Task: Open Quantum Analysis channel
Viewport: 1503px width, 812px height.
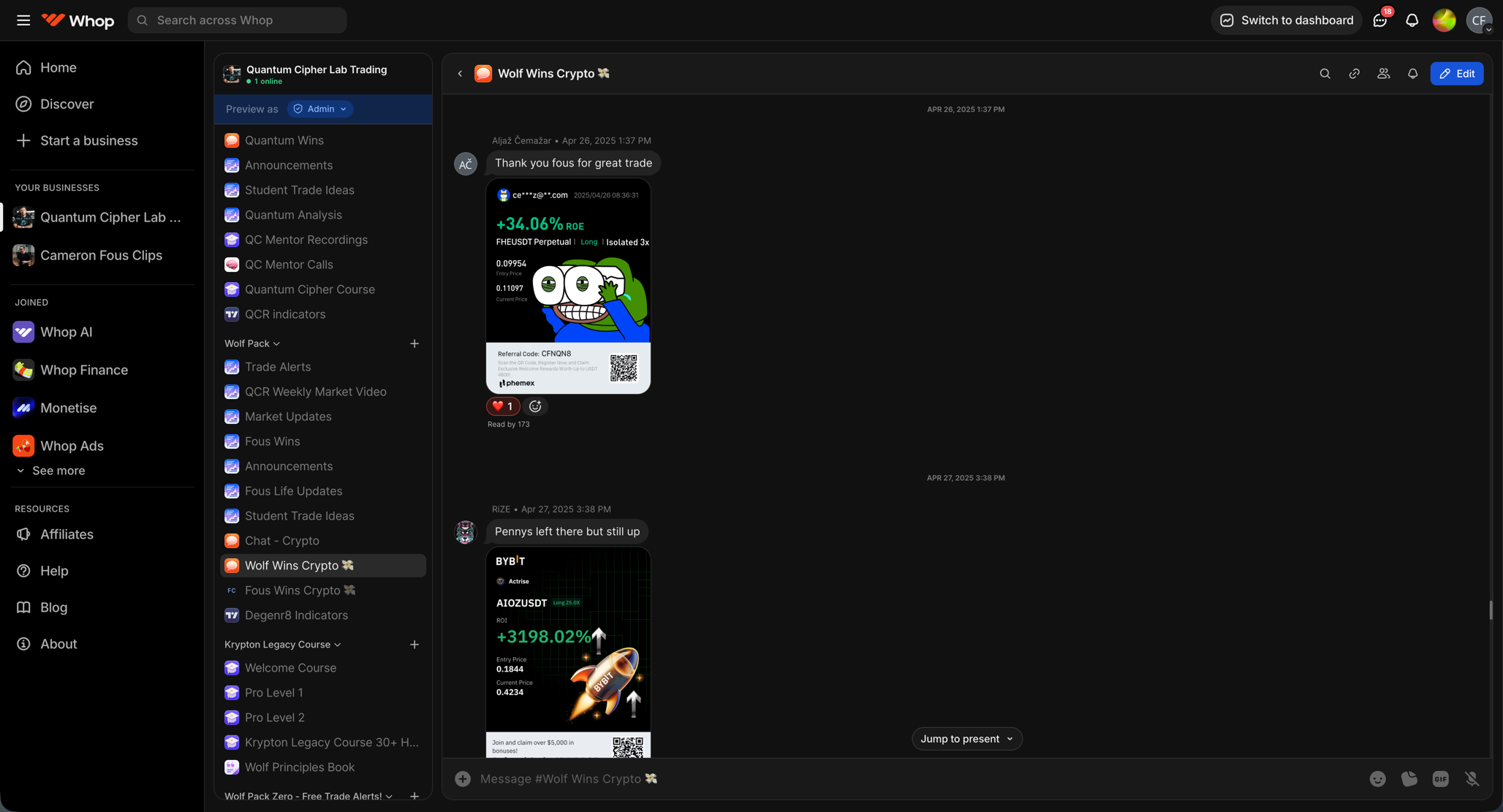Action: coord(323,216)
